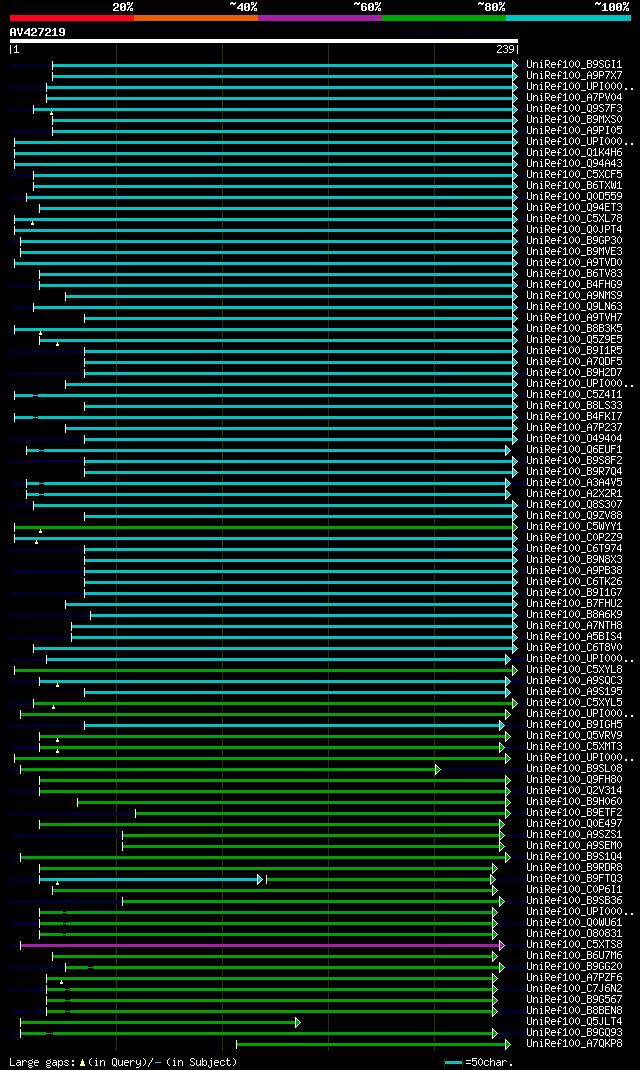
Task: Click UniRef100_A2X2R1 label
Action: pos(574,493)
